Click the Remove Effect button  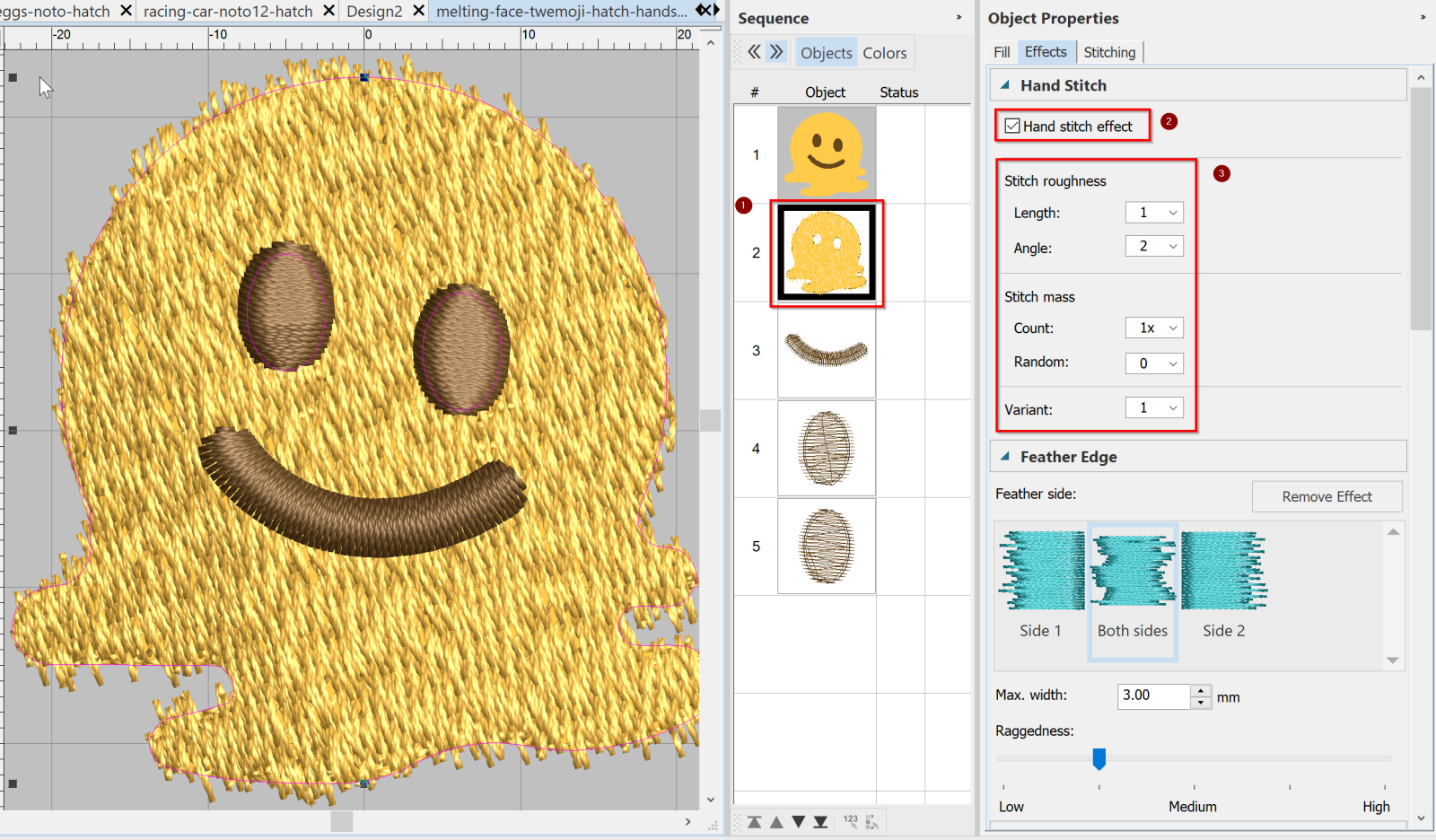coord(1327,496)
